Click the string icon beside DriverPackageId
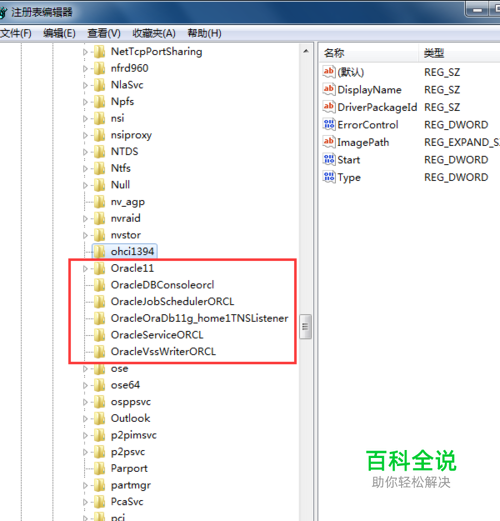 (329, 107)
